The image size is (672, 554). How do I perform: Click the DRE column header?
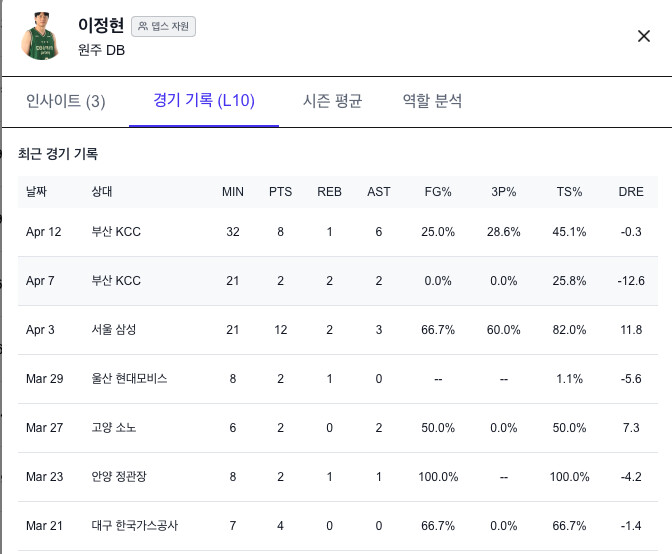630,191
